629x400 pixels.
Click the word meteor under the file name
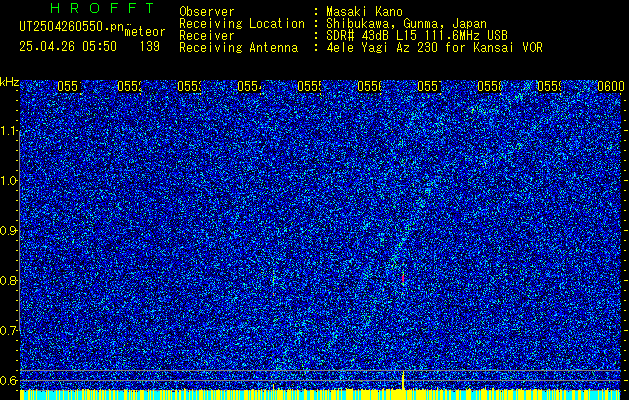[145, 32]
